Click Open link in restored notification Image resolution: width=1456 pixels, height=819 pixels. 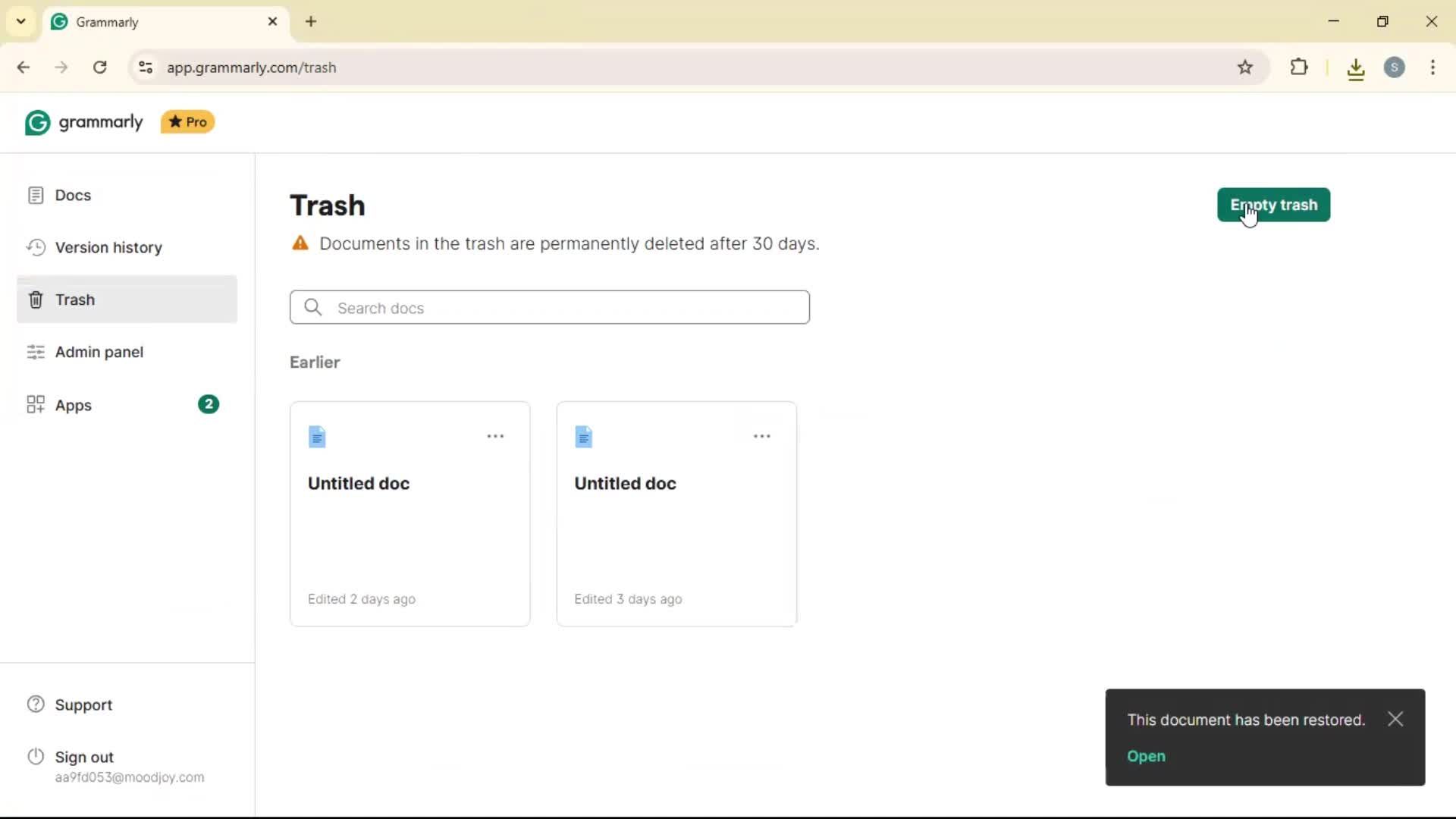1146,757
